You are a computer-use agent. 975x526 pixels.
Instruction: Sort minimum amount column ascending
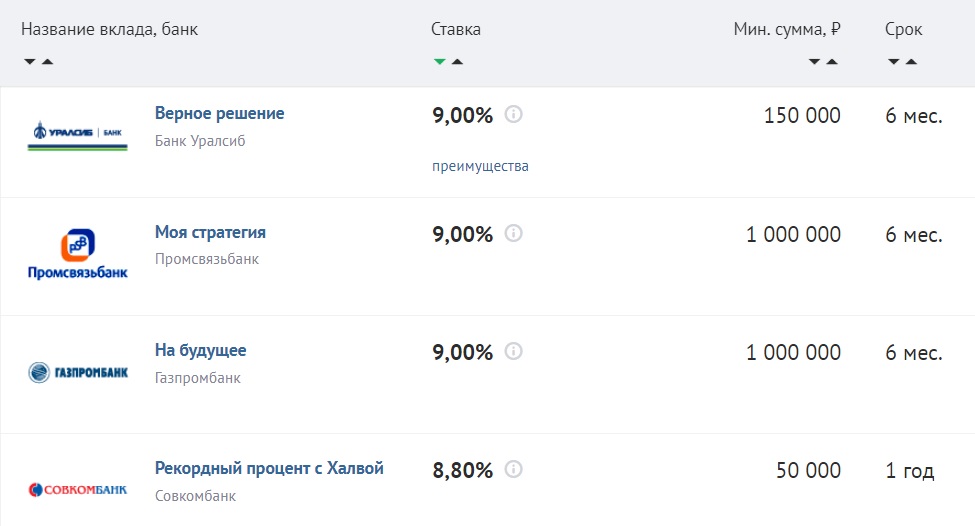coord(832,62)
